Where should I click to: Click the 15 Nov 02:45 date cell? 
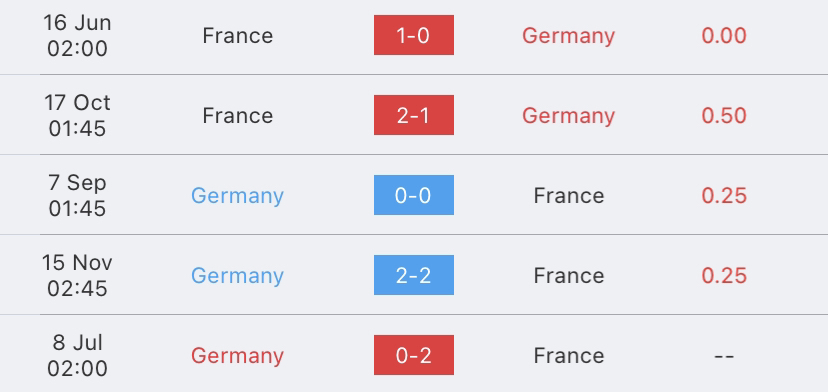tap(77, 275)
